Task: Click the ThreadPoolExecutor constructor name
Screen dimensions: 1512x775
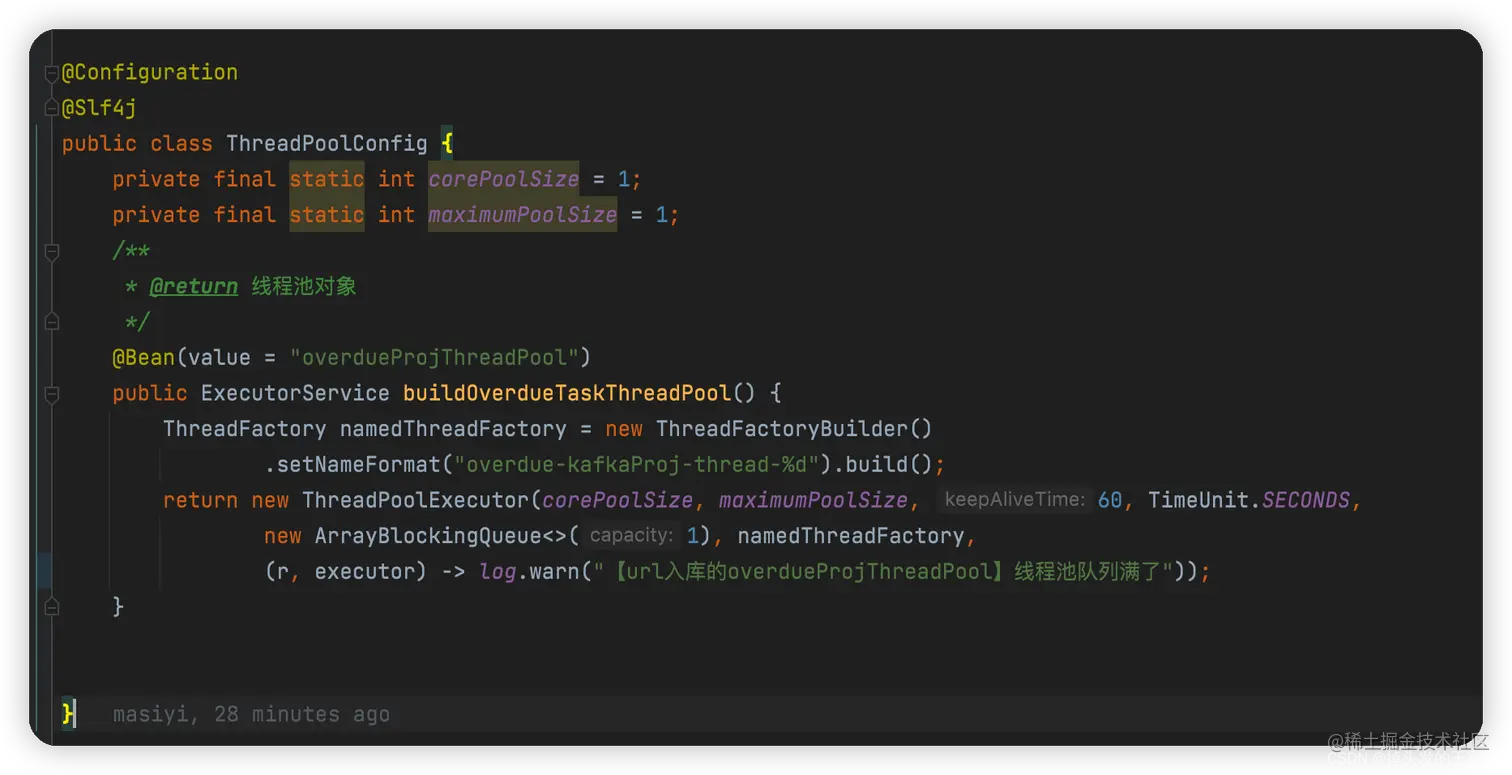Action: [415, 500]
